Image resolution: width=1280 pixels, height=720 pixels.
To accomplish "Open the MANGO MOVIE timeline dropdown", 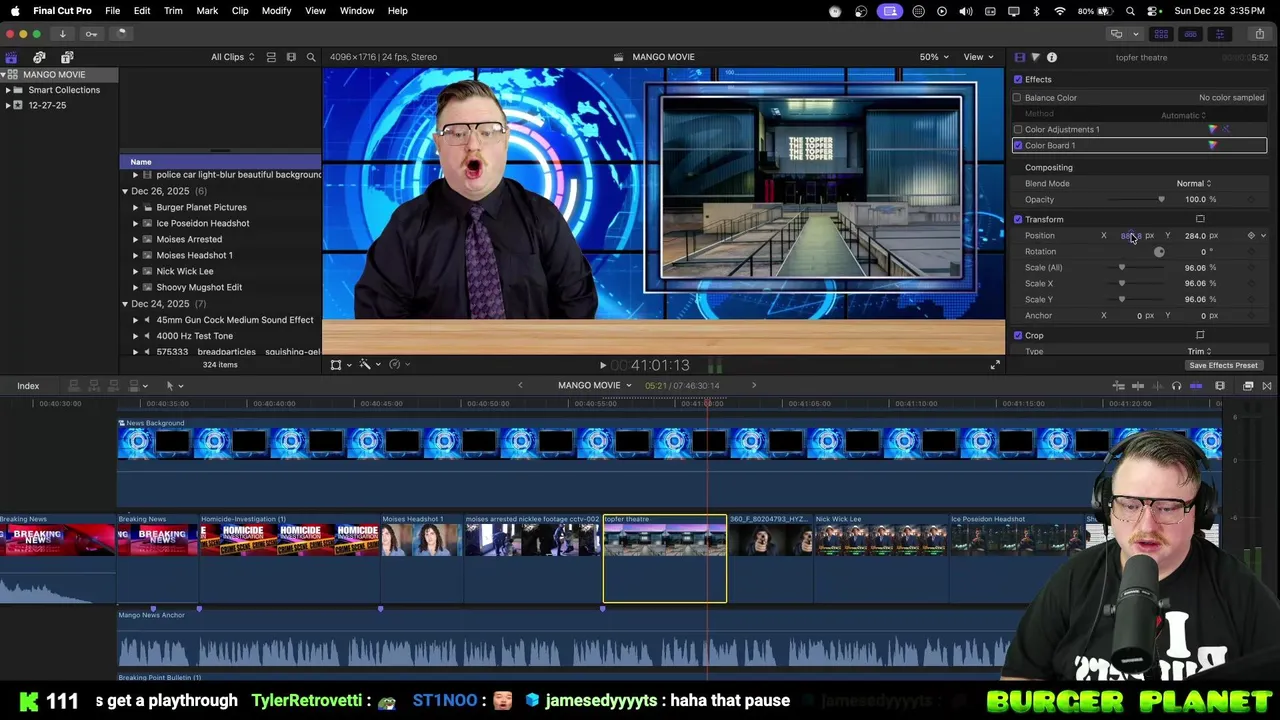I will (595, 385).
